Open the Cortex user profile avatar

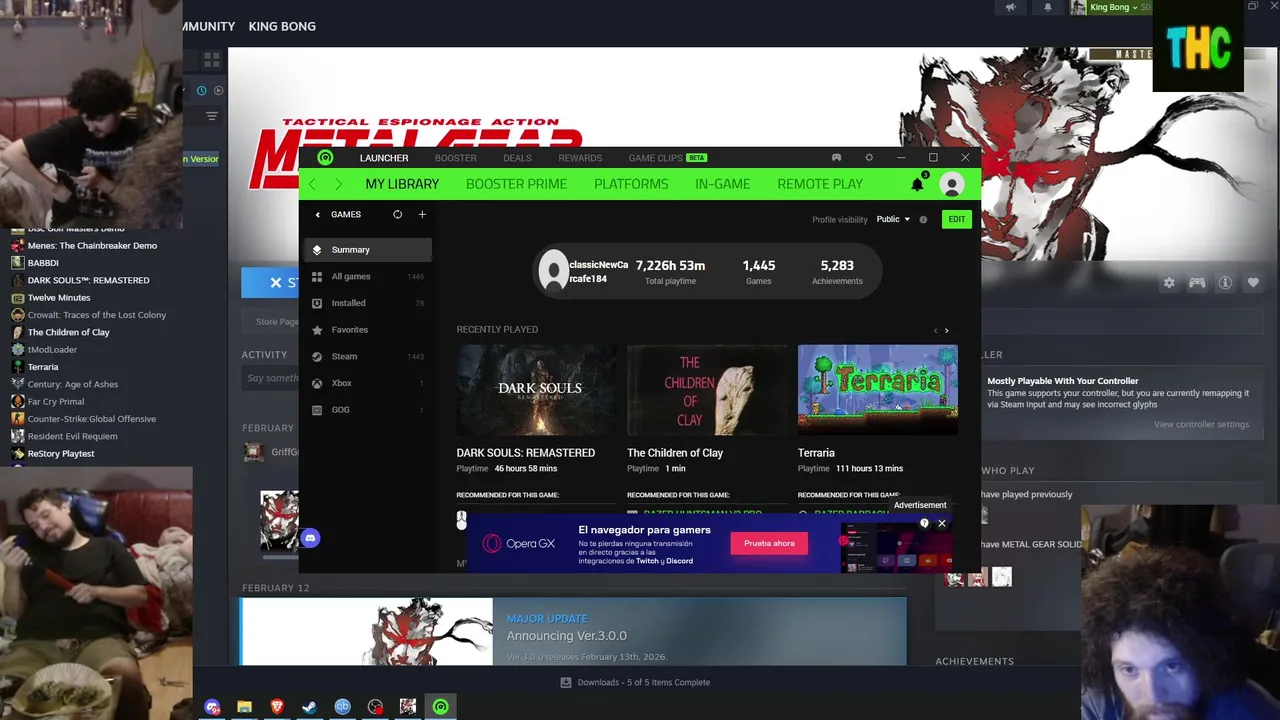952,184
